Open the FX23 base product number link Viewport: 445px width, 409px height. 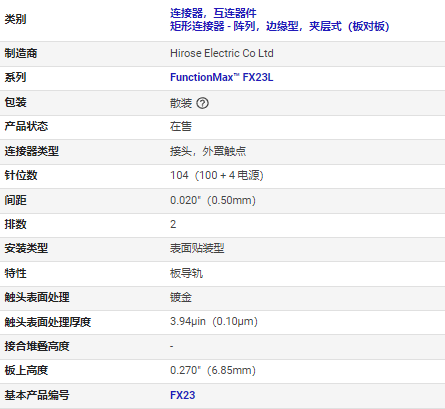tap(183, 395)
